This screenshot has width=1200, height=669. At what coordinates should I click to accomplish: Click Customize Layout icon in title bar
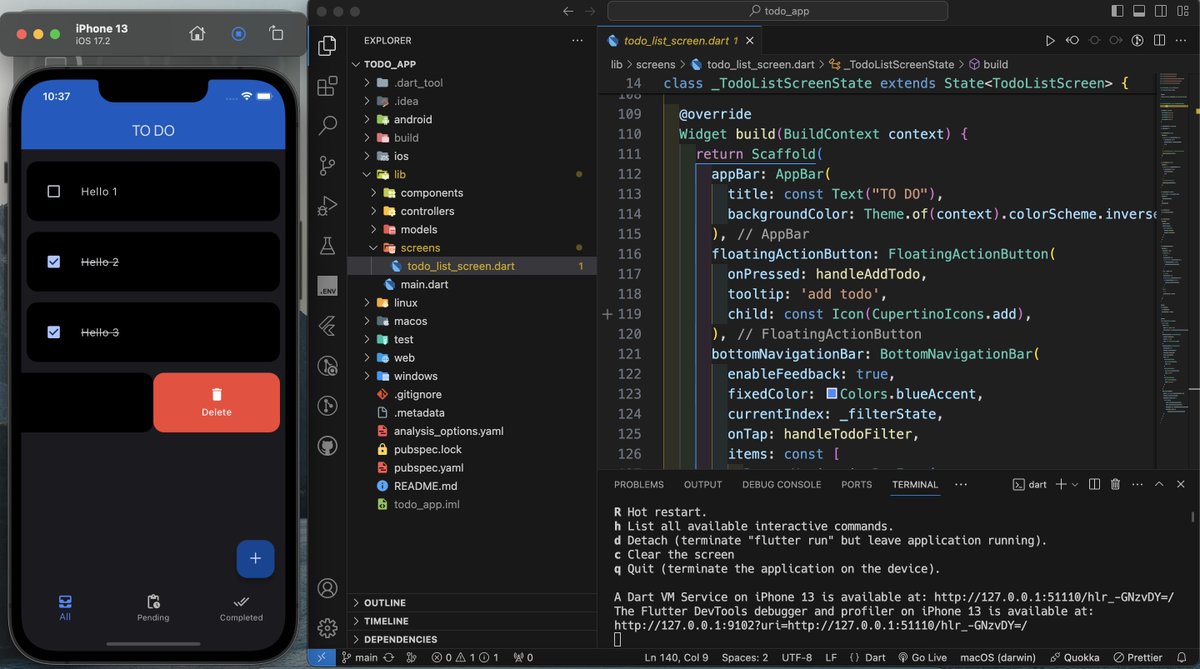click(1181, 11)
